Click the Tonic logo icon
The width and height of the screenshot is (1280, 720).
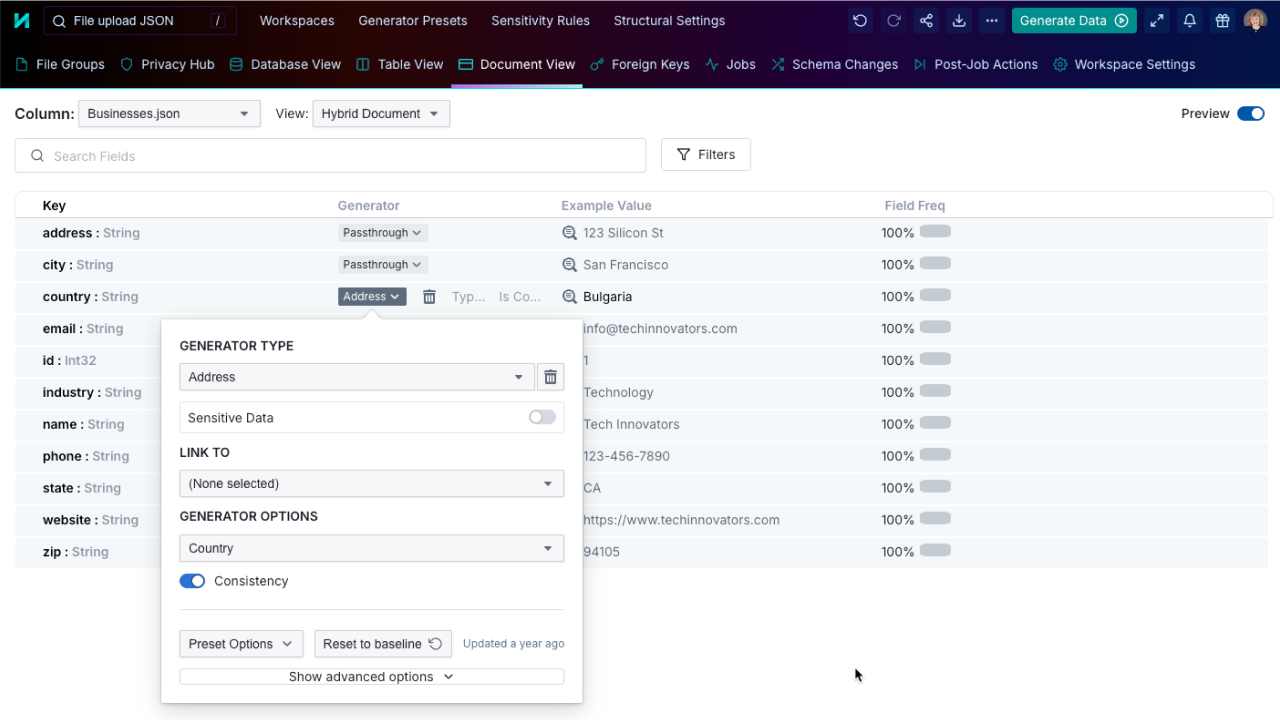[x=21, y=20]
